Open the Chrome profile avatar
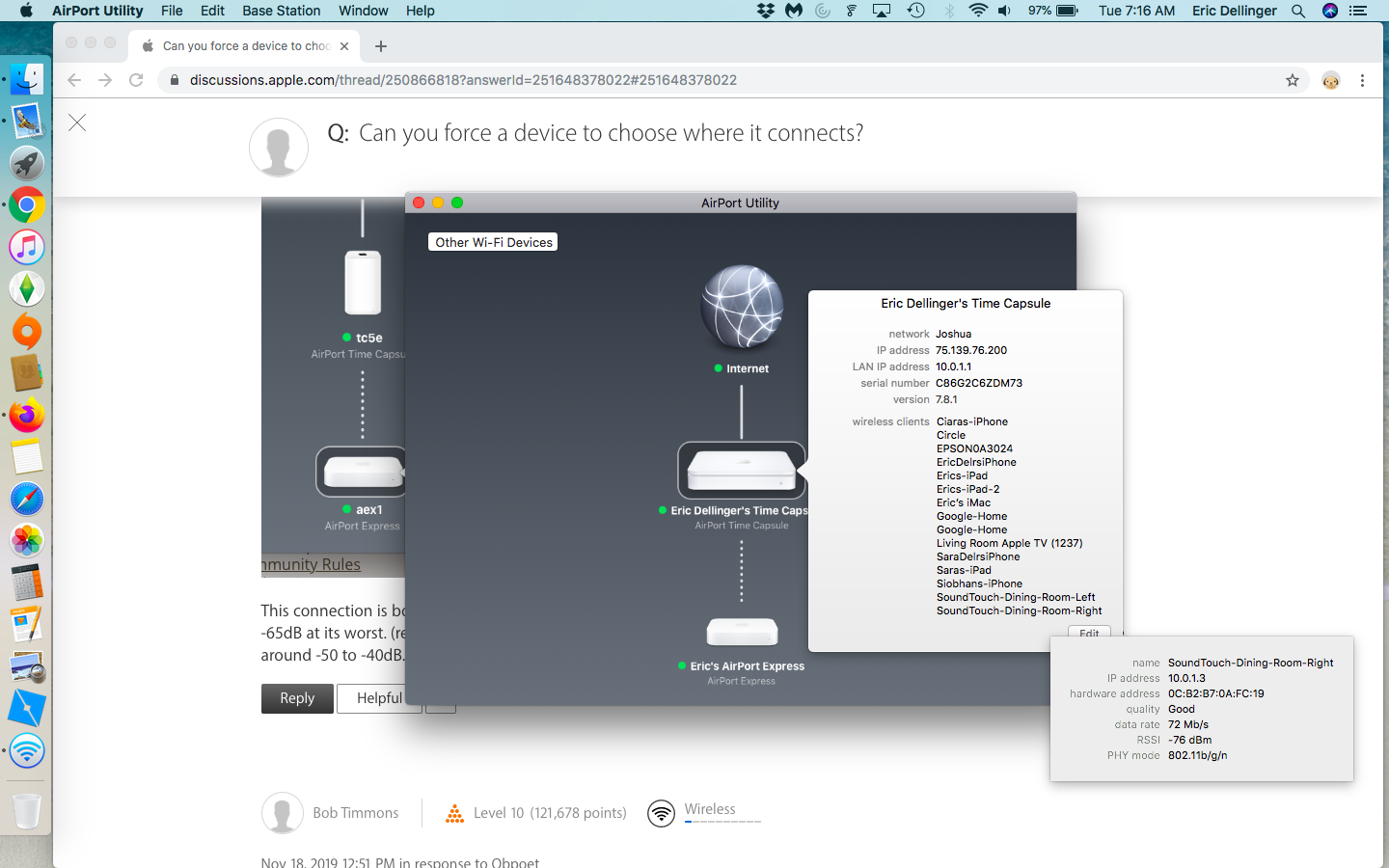The width and height of the screenshot is (1389, 868). click(x=1331, y=80)
